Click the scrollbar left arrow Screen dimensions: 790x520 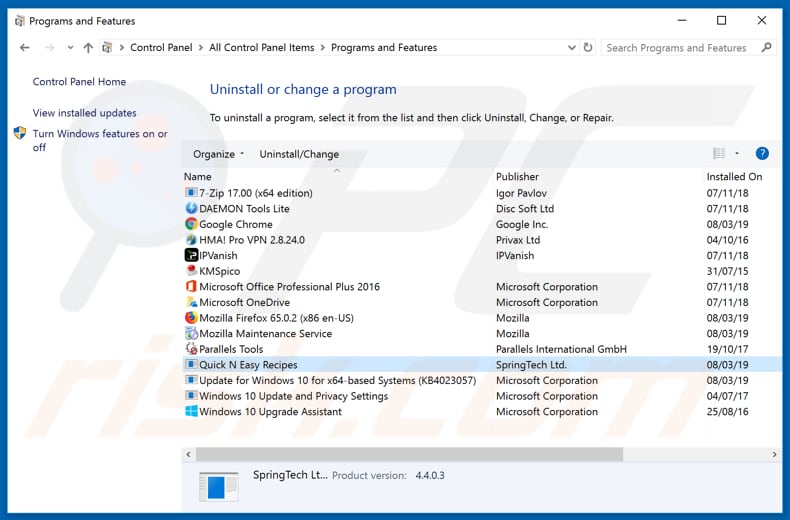tap(188, 454)
